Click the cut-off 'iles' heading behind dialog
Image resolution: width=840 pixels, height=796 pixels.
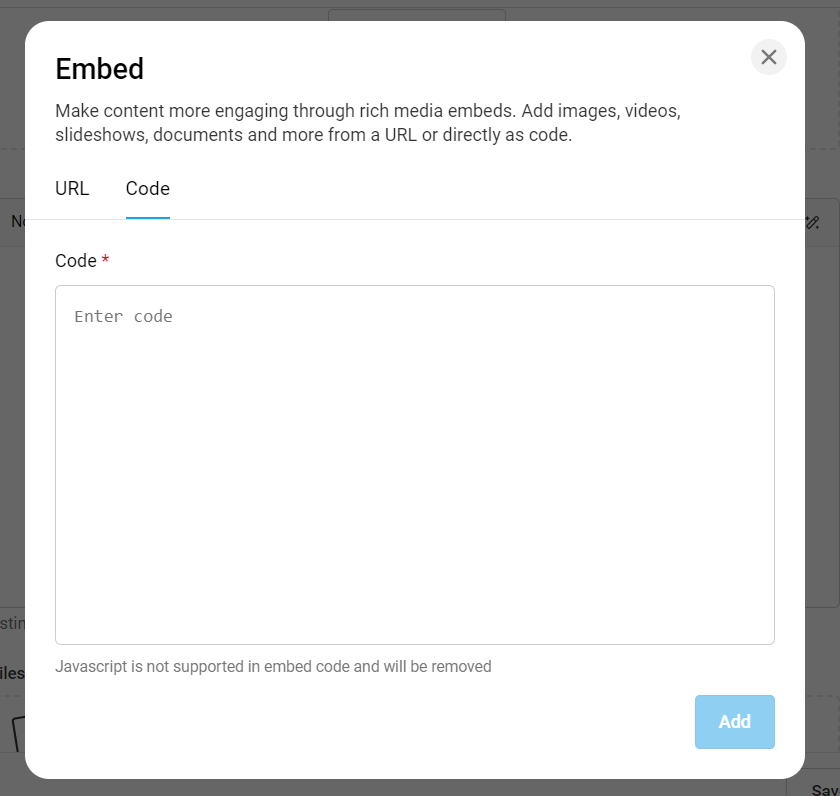pyautogui.click(x=12, y=673)
